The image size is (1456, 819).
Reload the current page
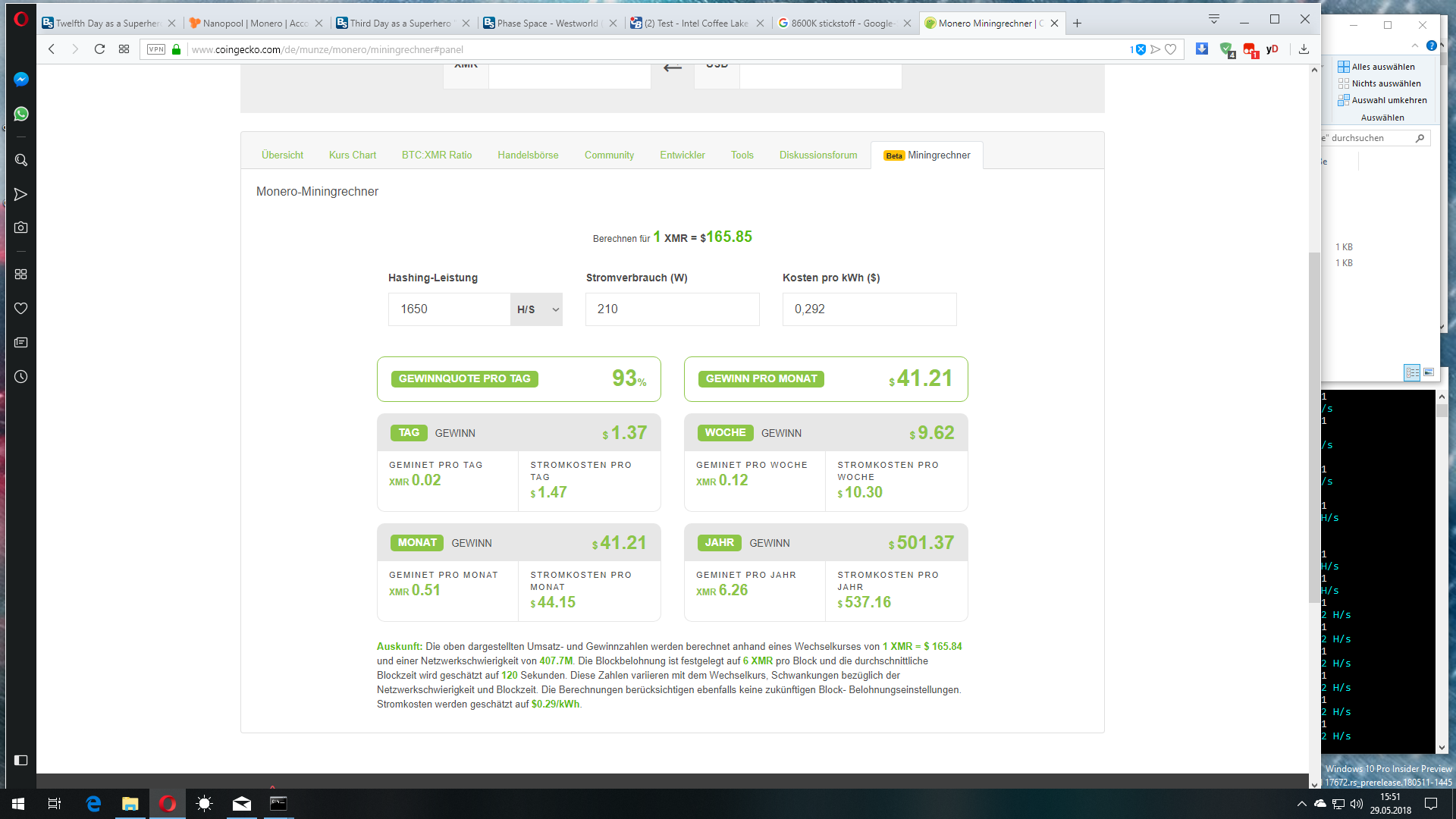[x=99, y=49]
